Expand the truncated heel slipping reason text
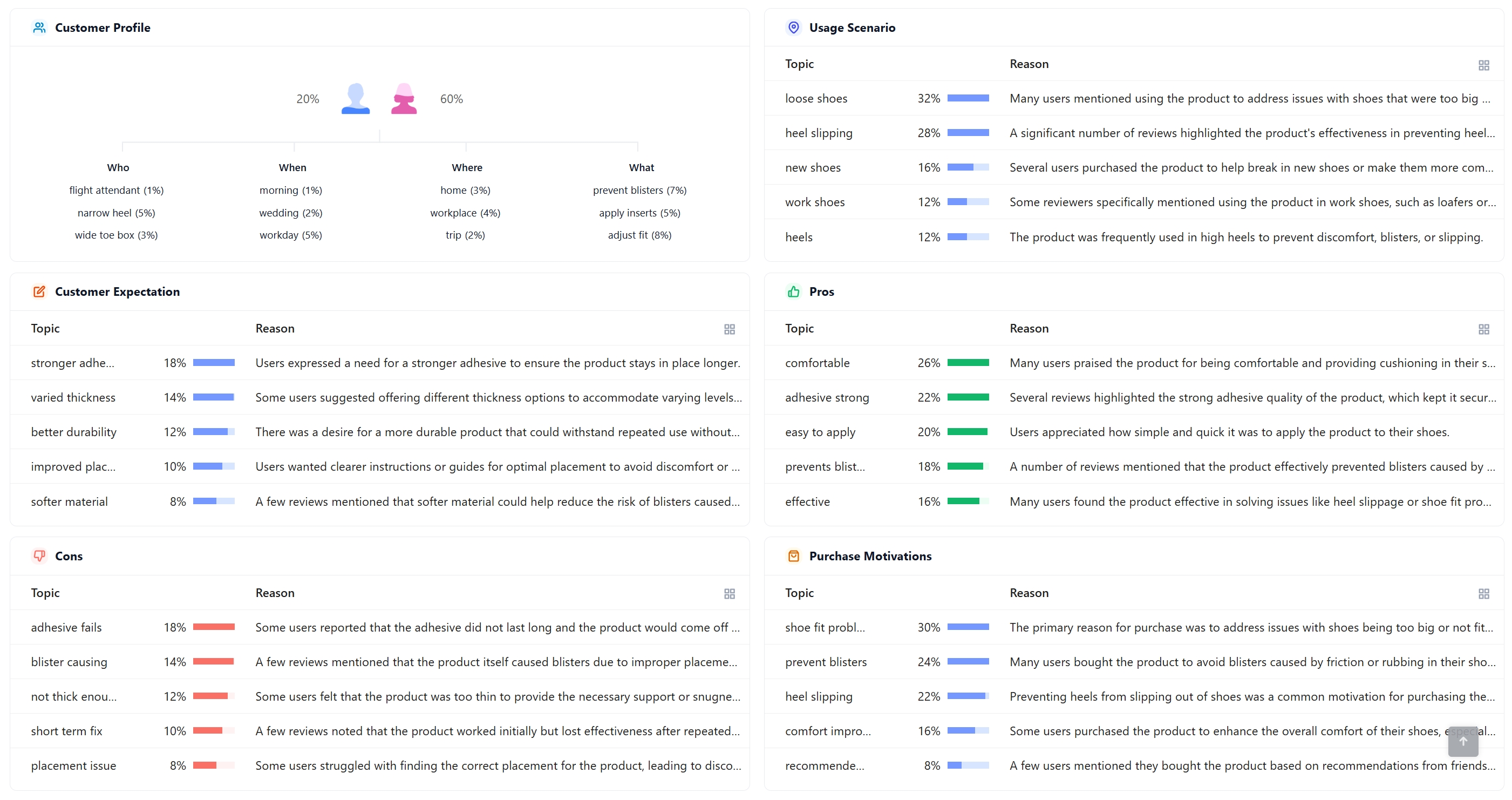The height and width of the screenshot is (800, 1512). click(x=1250, y=133)
